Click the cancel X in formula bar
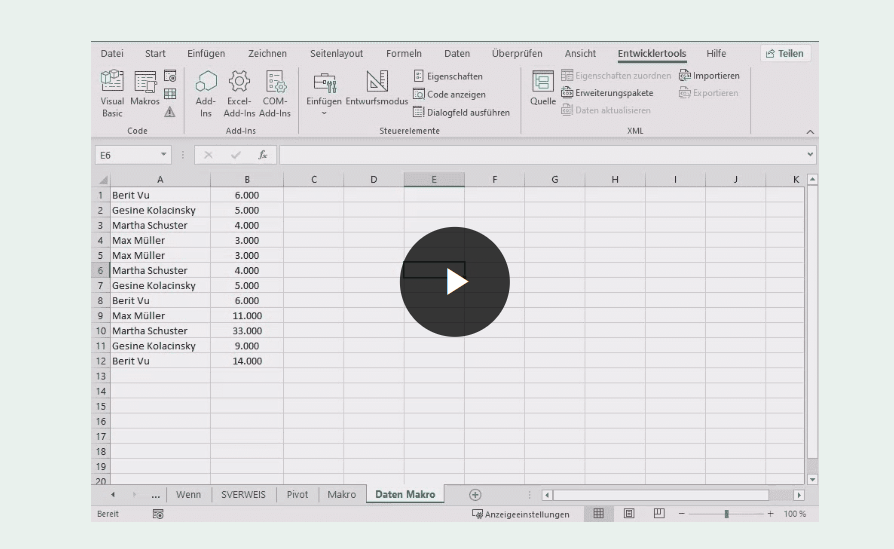The height and width of the screenshot is (549, 894). click(x=208, y=155)
